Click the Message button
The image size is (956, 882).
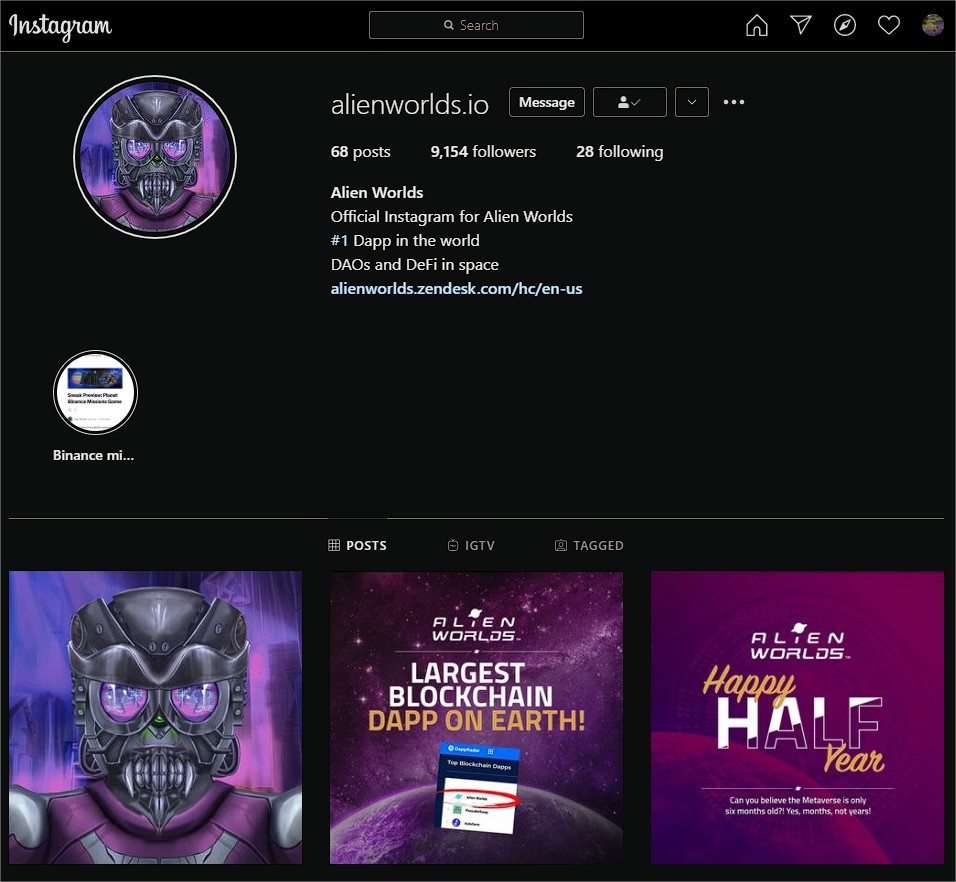pos(547,102)
